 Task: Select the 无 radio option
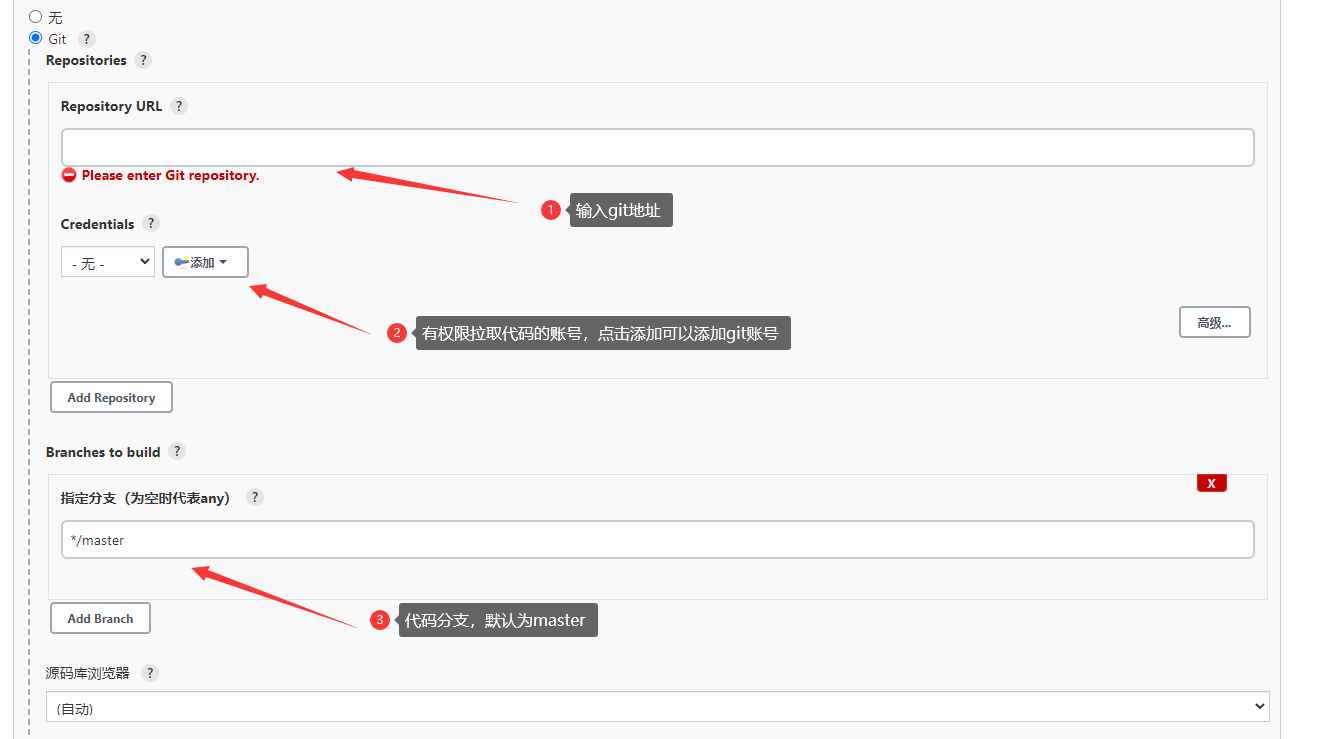[x=36, y=17]
